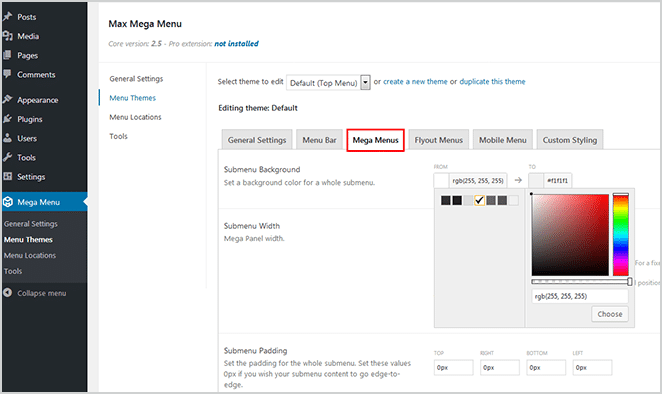The image size is (662, 394).
Task: Switch to General Settings theme tab
Action: pyautogui.click(x=257, y=140)
